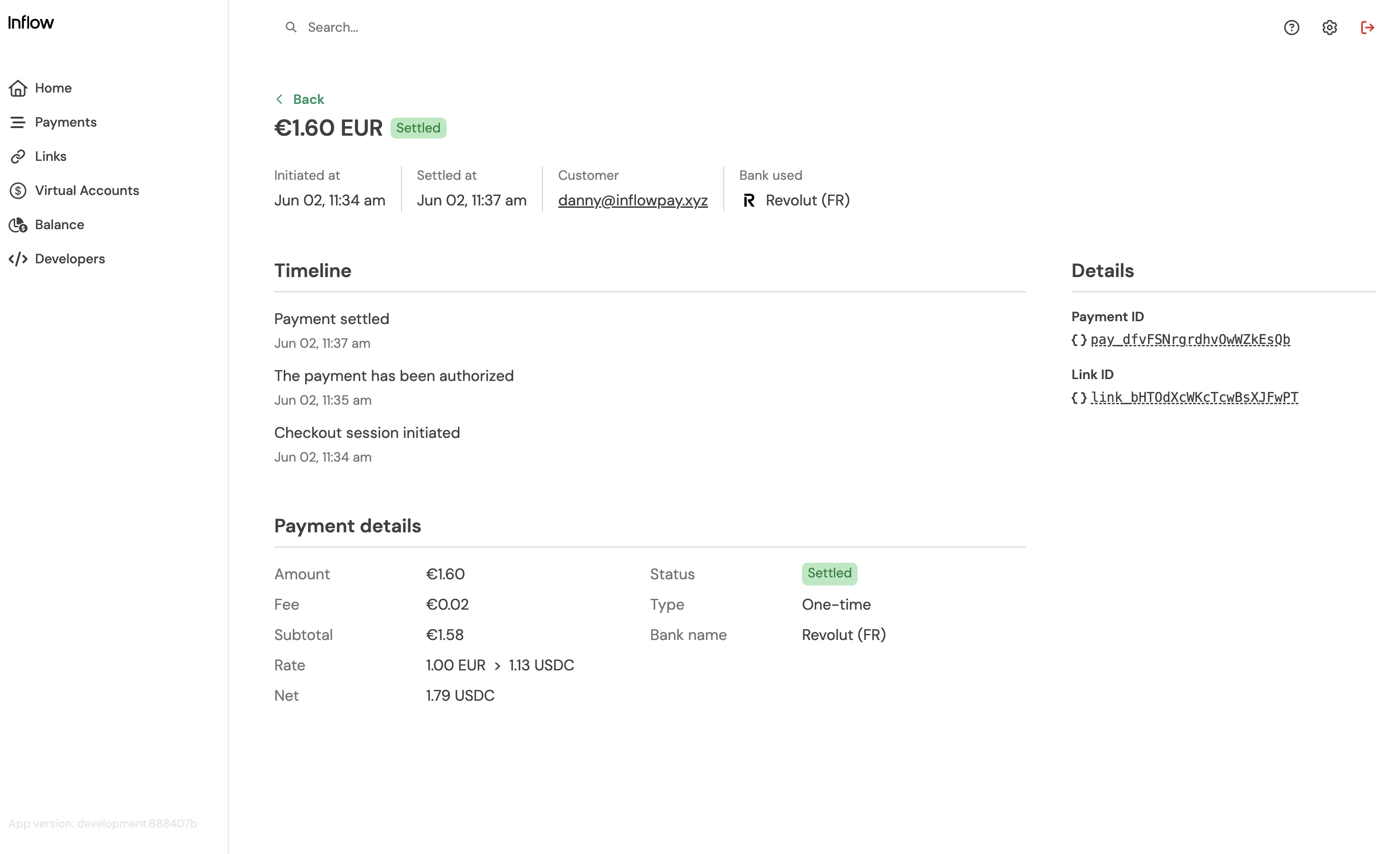The width and height of the screenshot is (1400, 854).
Task: Navigate to Virtual Accounts menu item
Action: tap(87, 190)
